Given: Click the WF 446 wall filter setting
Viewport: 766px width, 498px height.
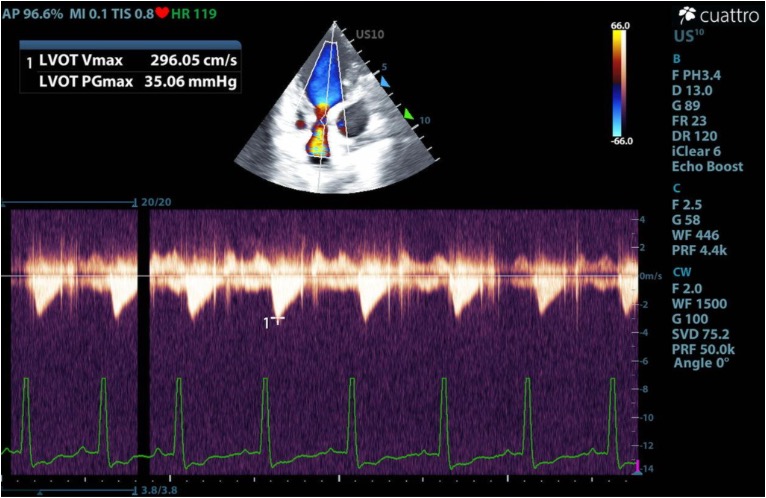Looking at the screenshot, I should [x=695, y=235].
